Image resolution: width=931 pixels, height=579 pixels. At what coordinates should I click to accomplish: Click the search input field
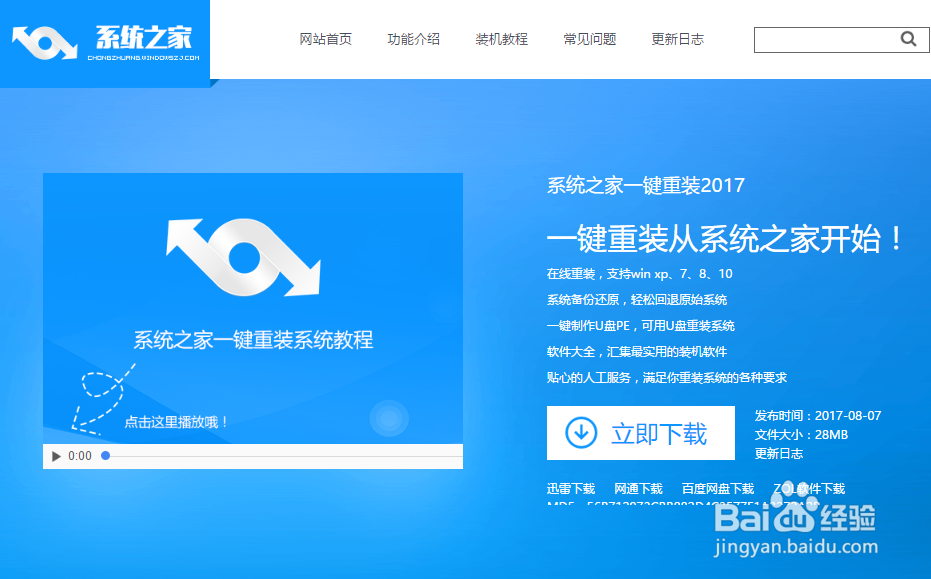pyautogui.click(x=841, y=40)
